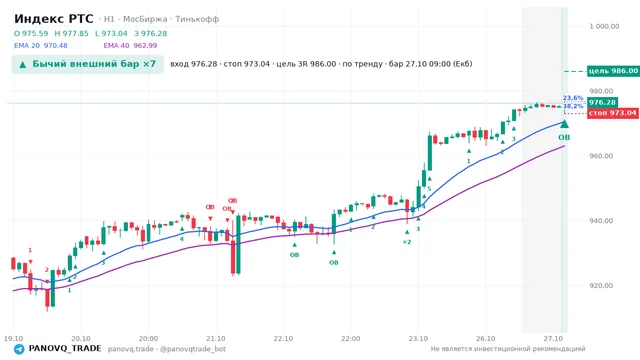Click the '1 000.00' price axis label

604,27
